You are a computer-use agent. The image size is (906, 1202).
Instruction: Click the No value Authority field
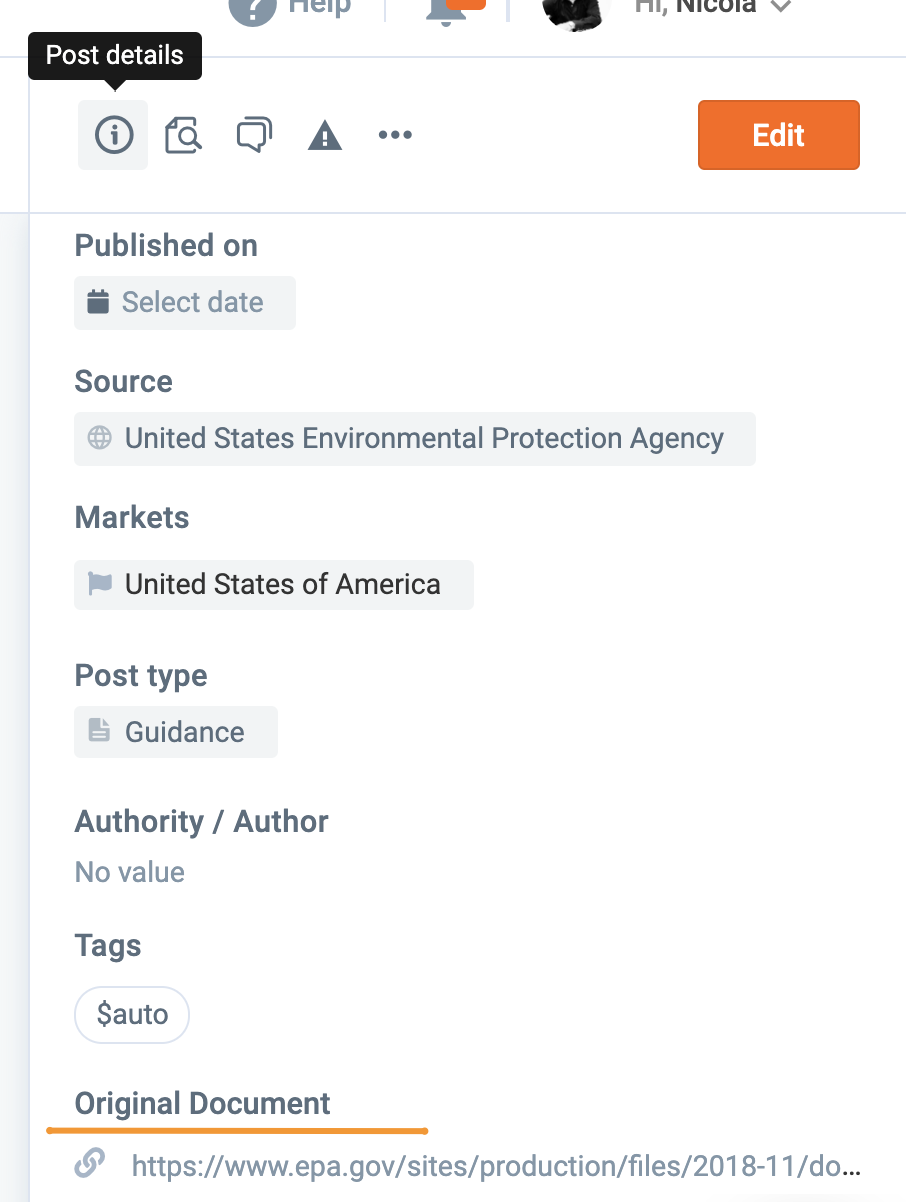[130, 872]
